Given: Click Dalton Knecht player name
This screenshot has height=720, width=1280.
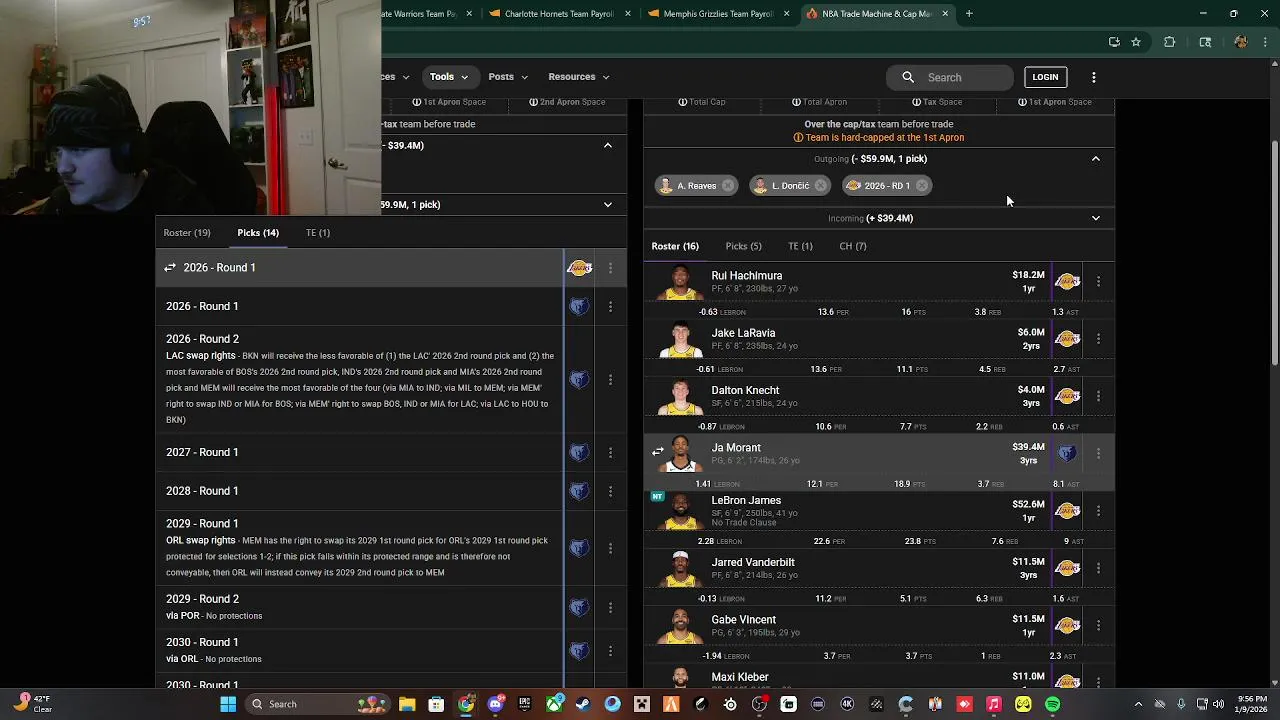Looking at the screenshot, I should coord(745,390).
